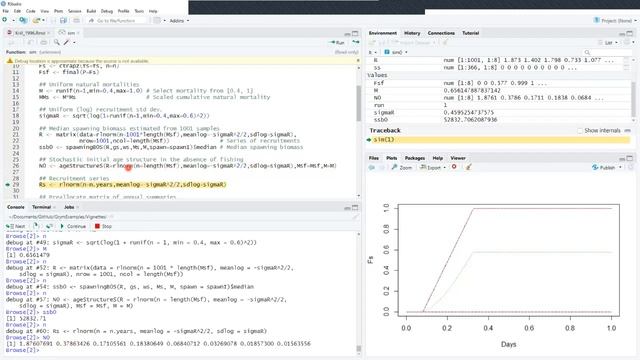Click the New Project icon in toolbar
This screenshot has width=640, height=360.
click(x=23, y=20)
